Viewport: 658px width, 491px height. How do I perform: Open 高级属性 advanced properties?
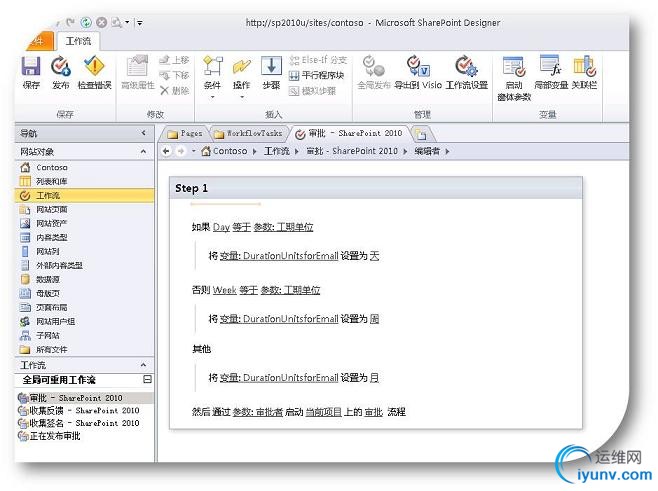point(138,72)
